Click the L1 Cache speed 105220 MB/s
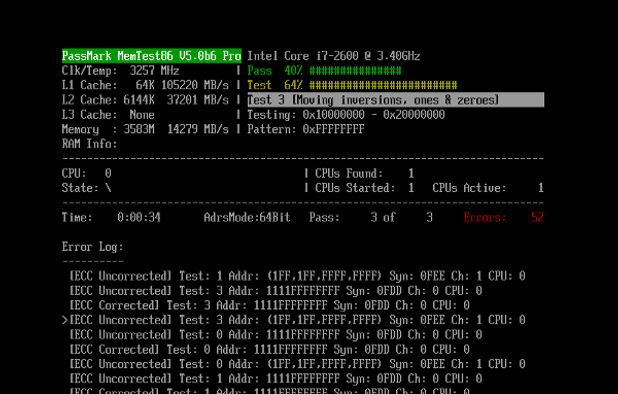618x394 pixels. tap(195, 85)
